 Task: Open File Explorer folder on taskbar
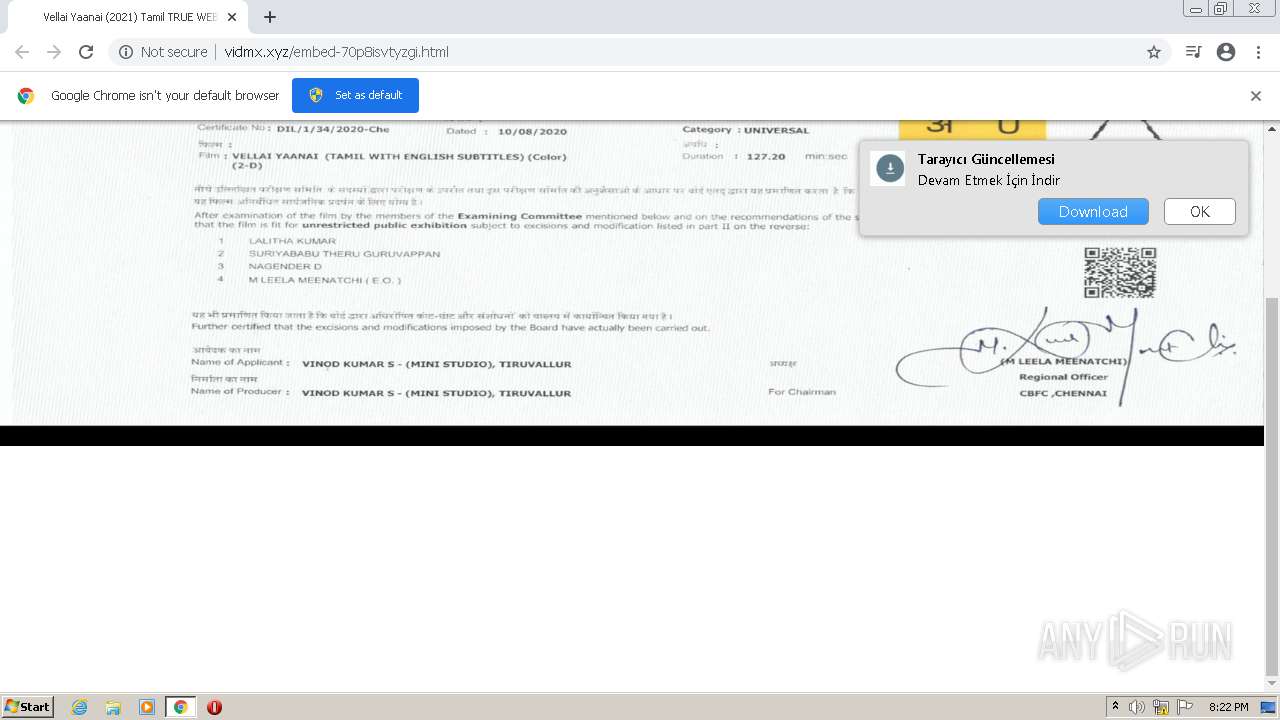tap(113, 707)
